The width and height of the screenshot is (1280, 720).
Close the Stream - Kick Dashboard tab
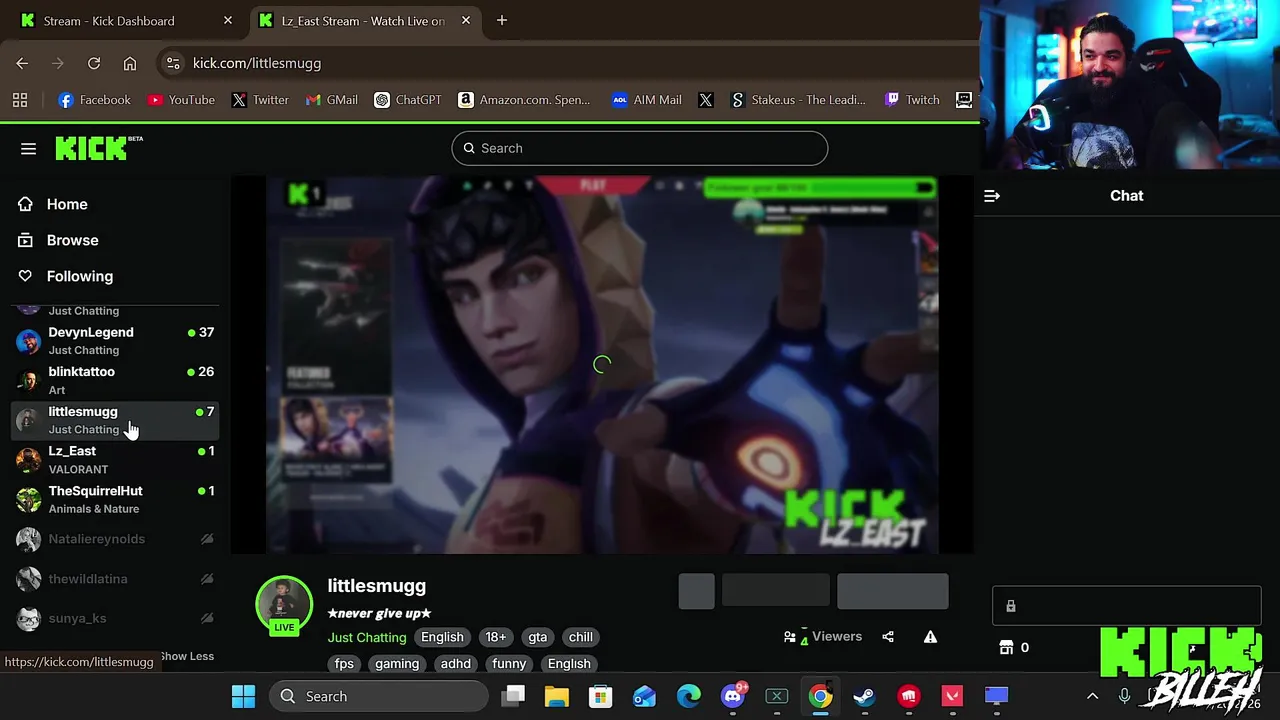point(228,21)
